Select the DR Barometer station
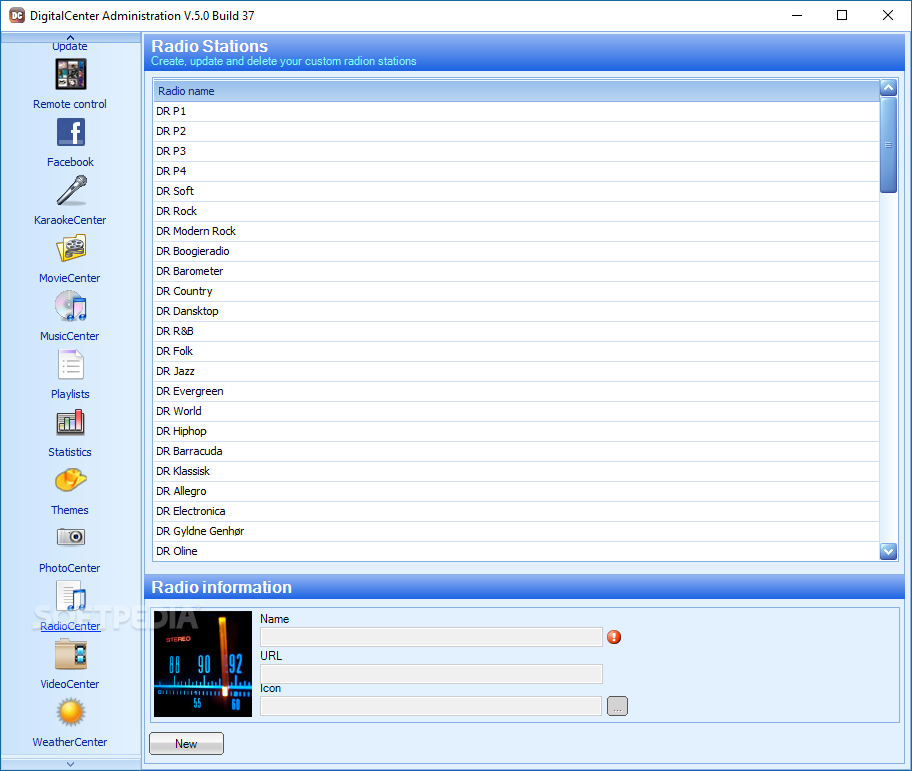This screenshot has width=912, height=771. coord(516,271)
